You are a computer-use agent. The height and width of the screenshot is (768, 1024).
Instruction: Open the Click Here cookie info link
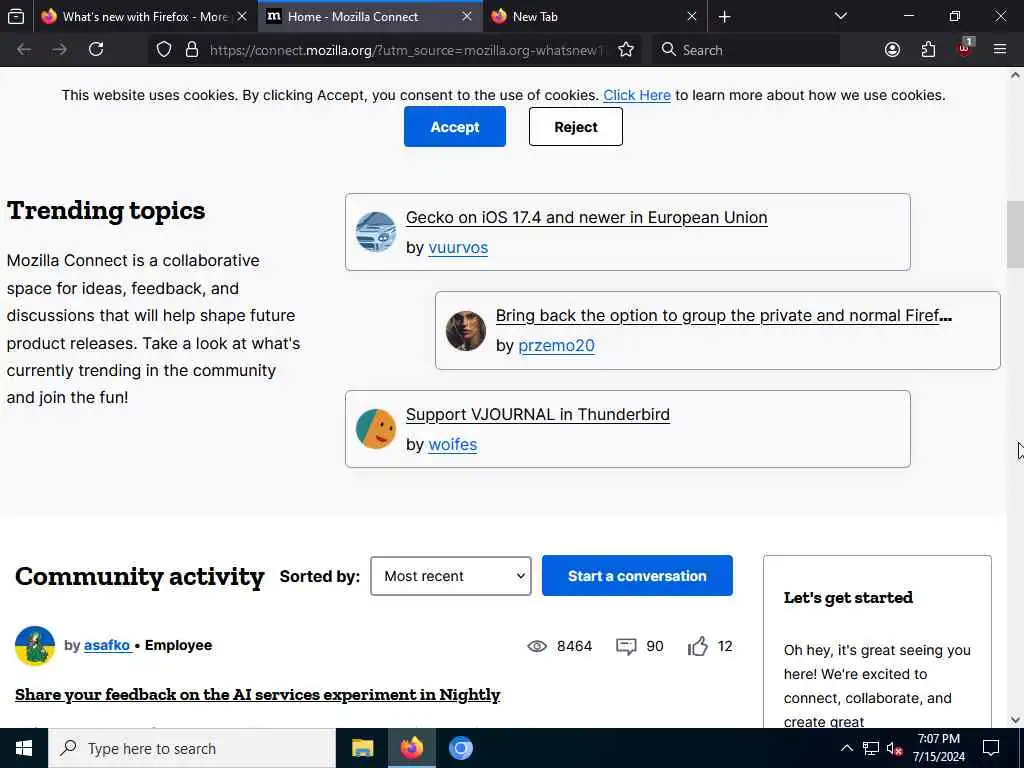tap(637, 95)
